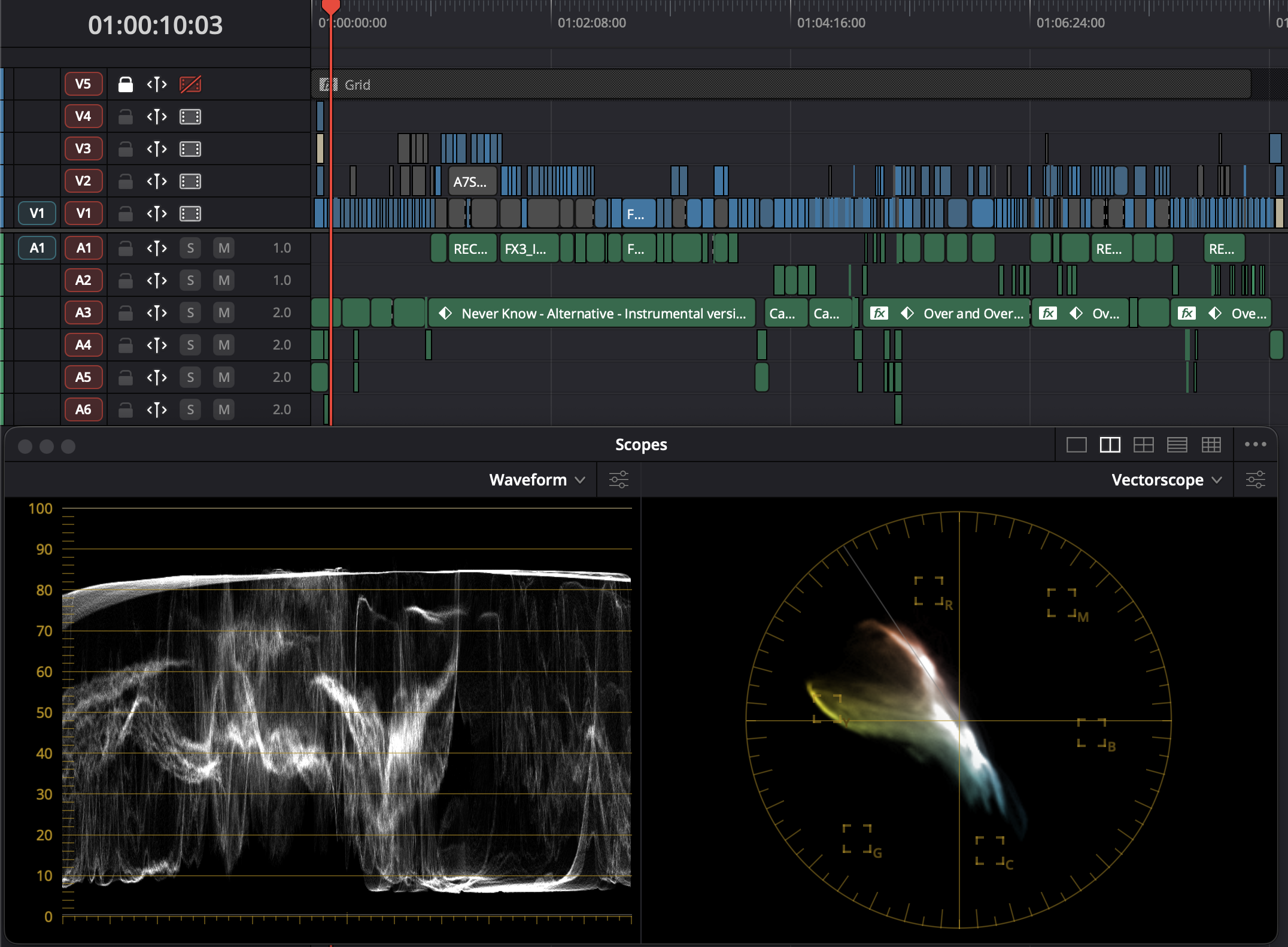Click keyframe diamond on Never Know clip
Screen dimensions: 1288x947
click(x=445, y=313)
